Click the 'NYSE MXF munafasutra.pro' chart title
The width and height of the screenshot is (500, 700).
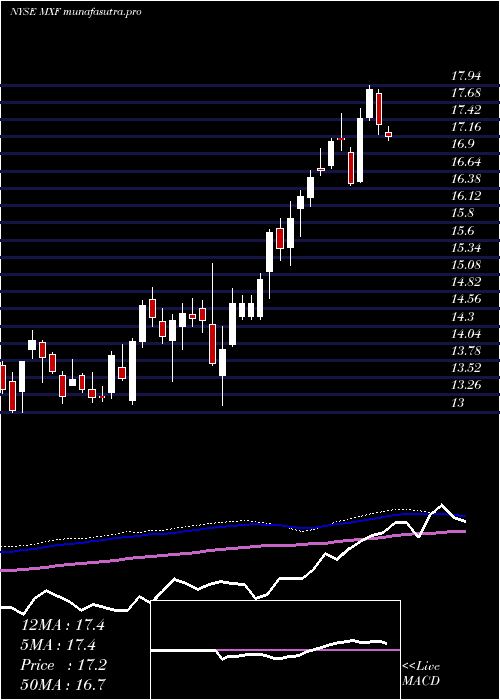[75, 12]
